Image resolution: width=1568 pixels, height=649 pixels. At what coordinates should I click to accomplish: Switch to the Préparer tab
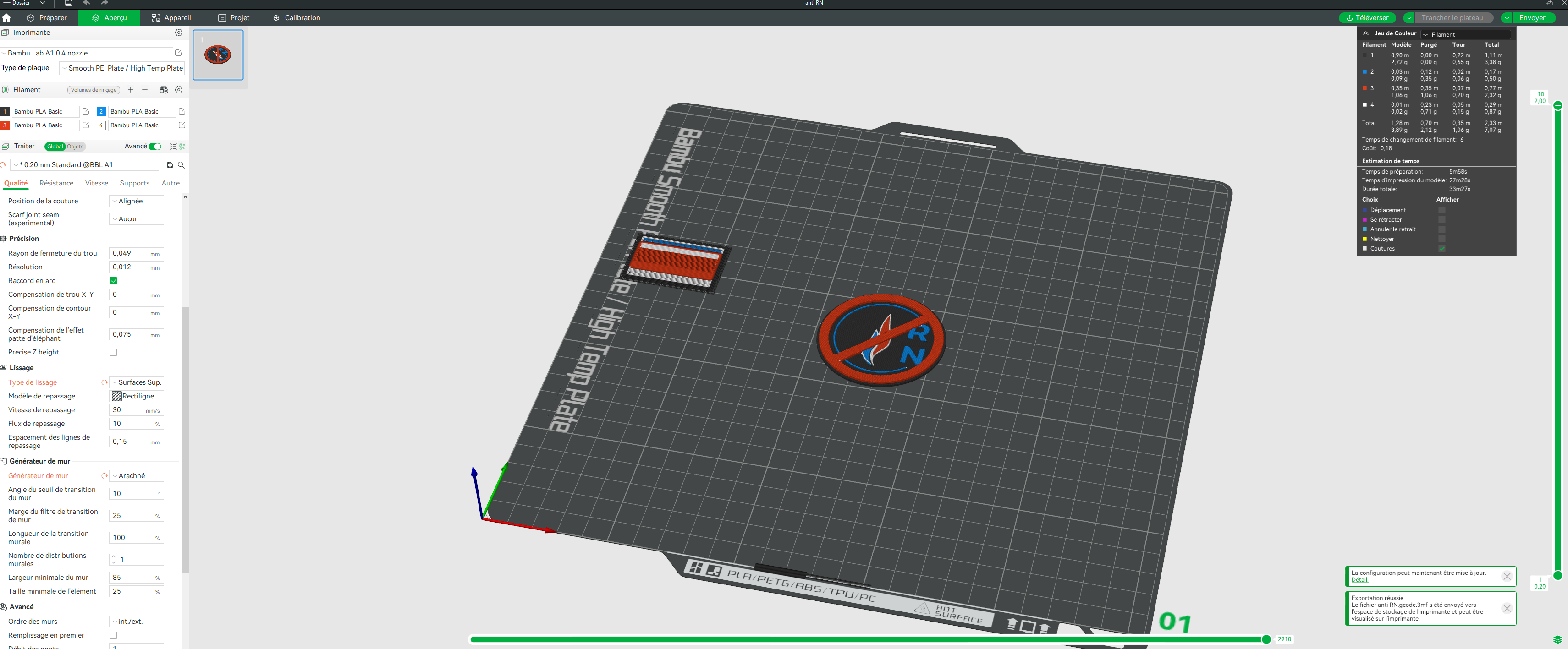(47, 18)
